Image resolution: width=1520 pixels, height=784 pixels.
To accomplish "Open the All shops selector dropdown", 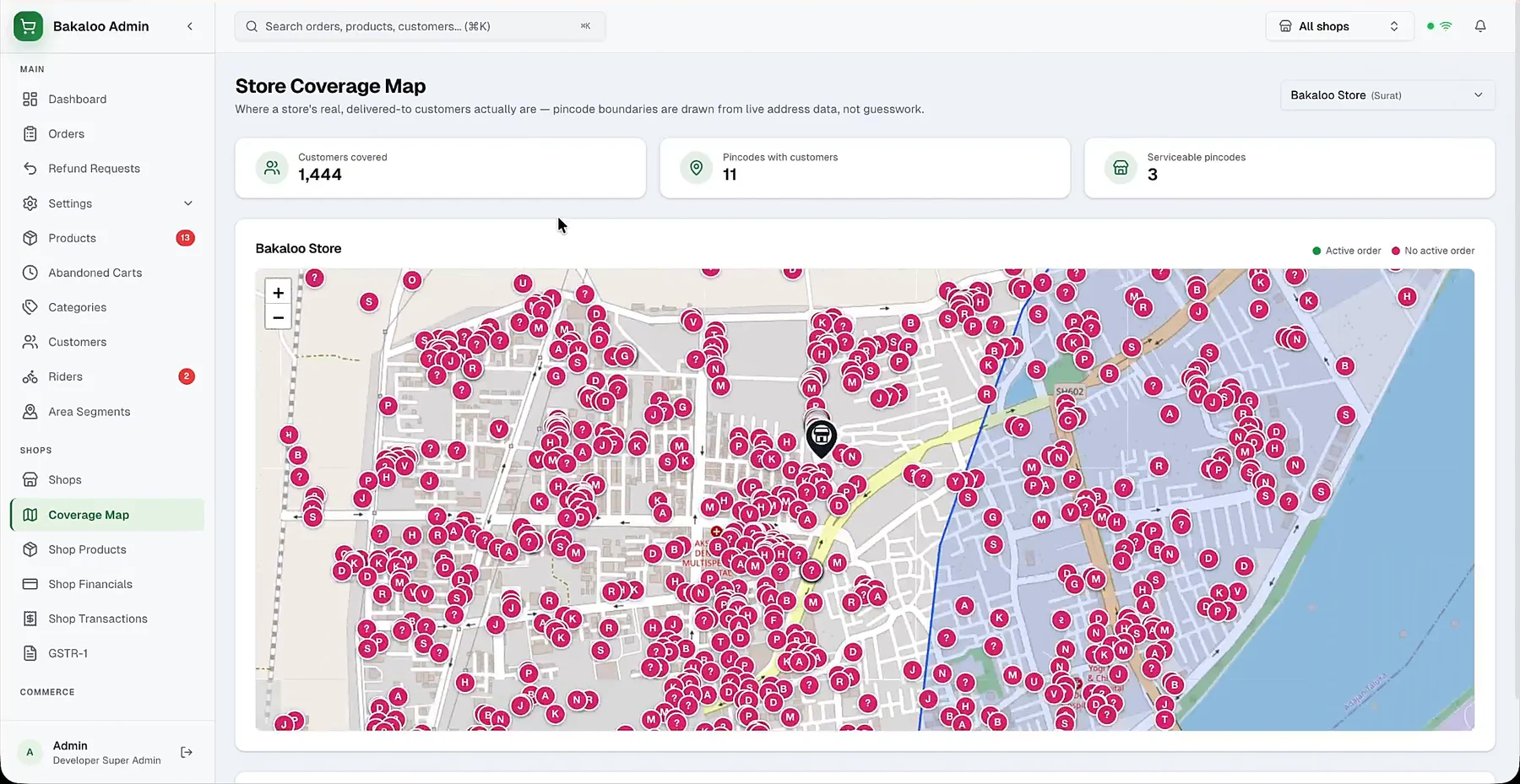I will point(1339,26).
